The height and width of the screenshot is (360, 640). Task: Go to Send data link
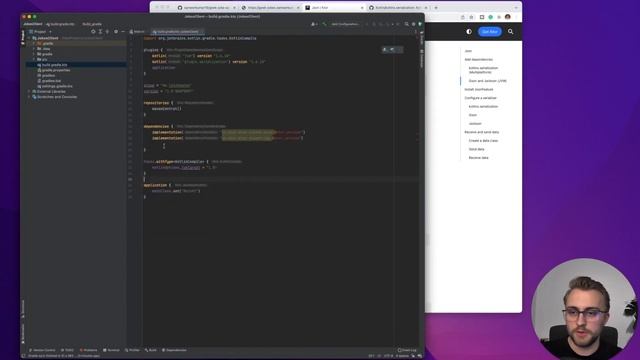pos(476,149)
